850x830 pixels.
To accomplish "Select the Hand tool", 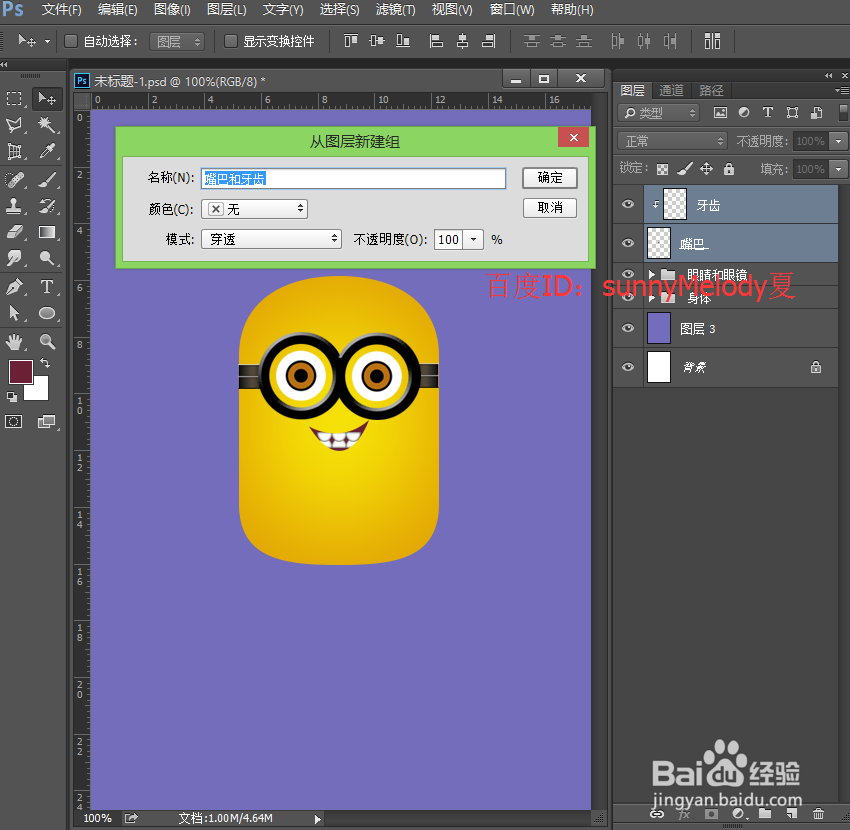I will pos(14,341).
